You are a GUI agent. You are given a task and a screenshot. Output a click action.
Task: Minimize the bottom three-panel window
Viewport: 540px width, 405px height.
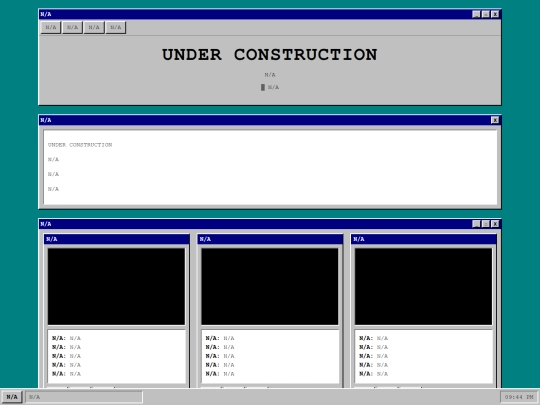[x=476, y=224]
